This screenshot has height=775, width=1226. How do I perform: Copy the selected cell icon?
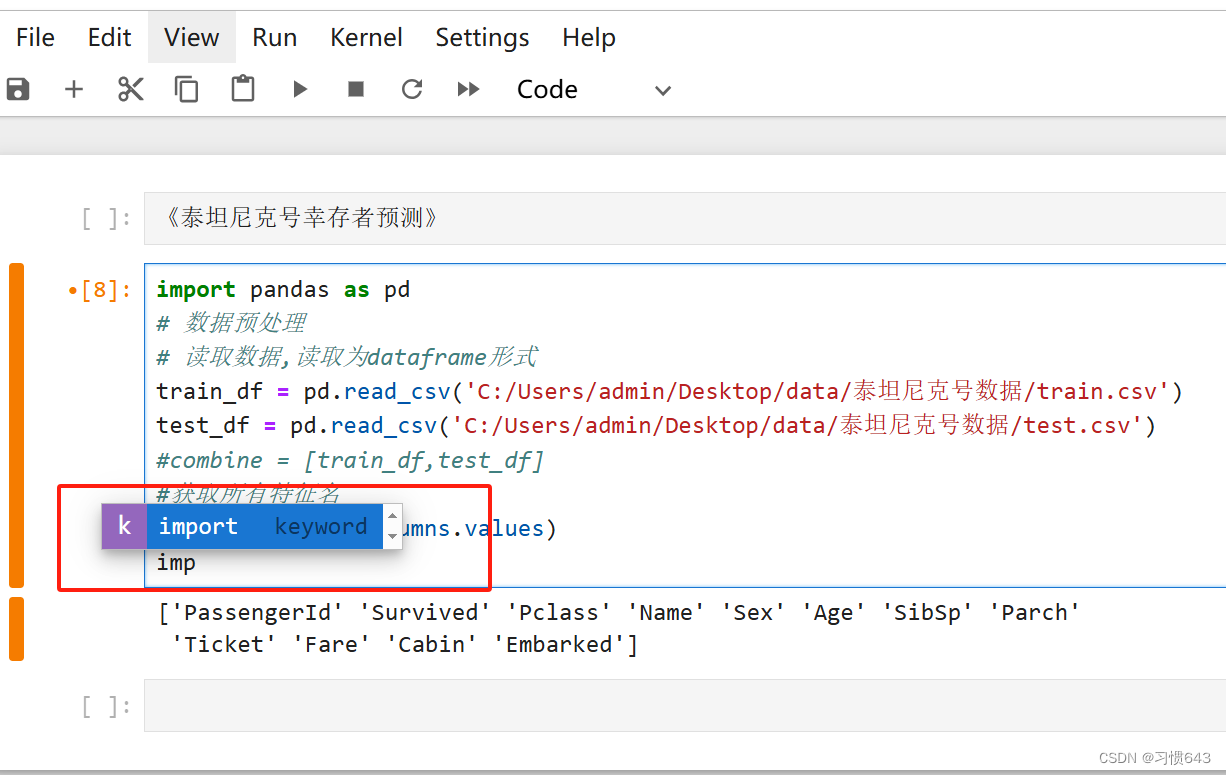tap(187, 89)
